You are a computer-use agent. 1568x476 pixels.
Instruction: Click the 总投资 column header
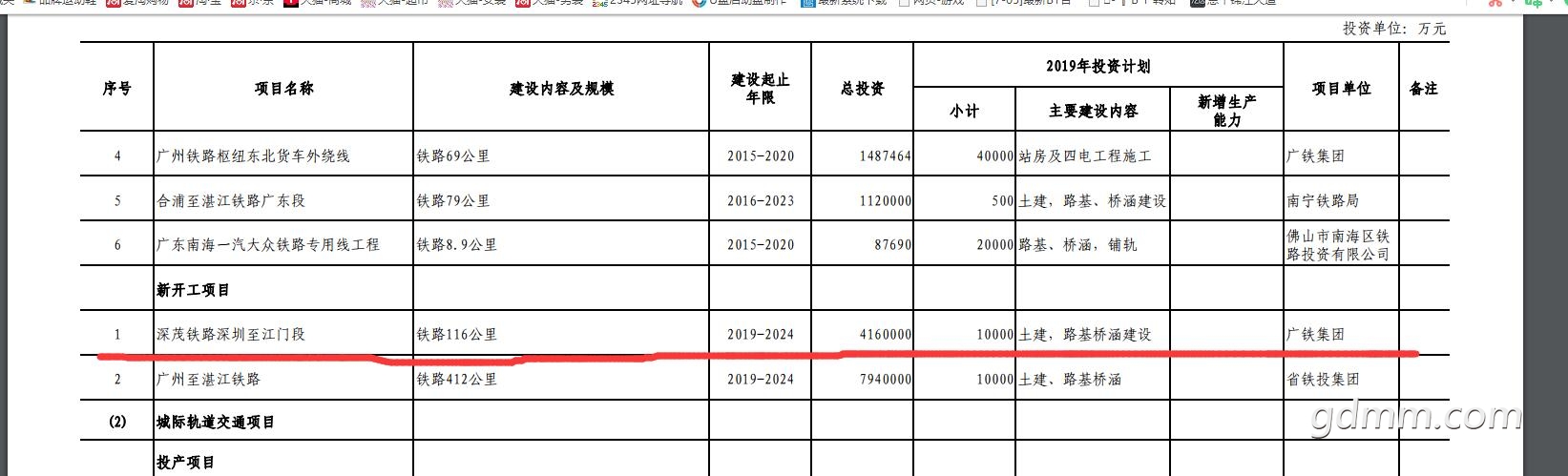(862, 88)
